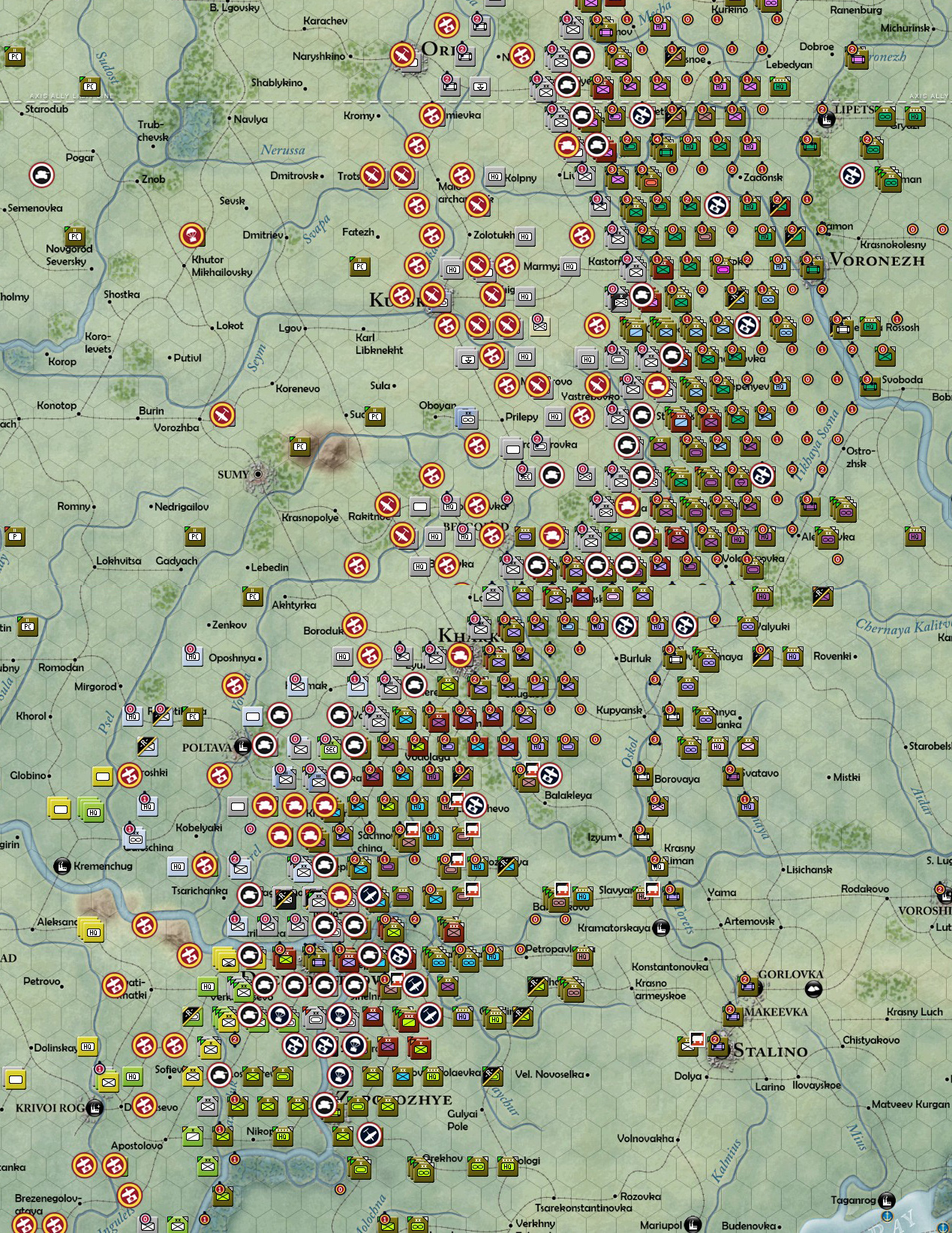Click the resource icon below Gorlovka label
The width and height of the screenshot is (952, 1233).
(813, 989)
